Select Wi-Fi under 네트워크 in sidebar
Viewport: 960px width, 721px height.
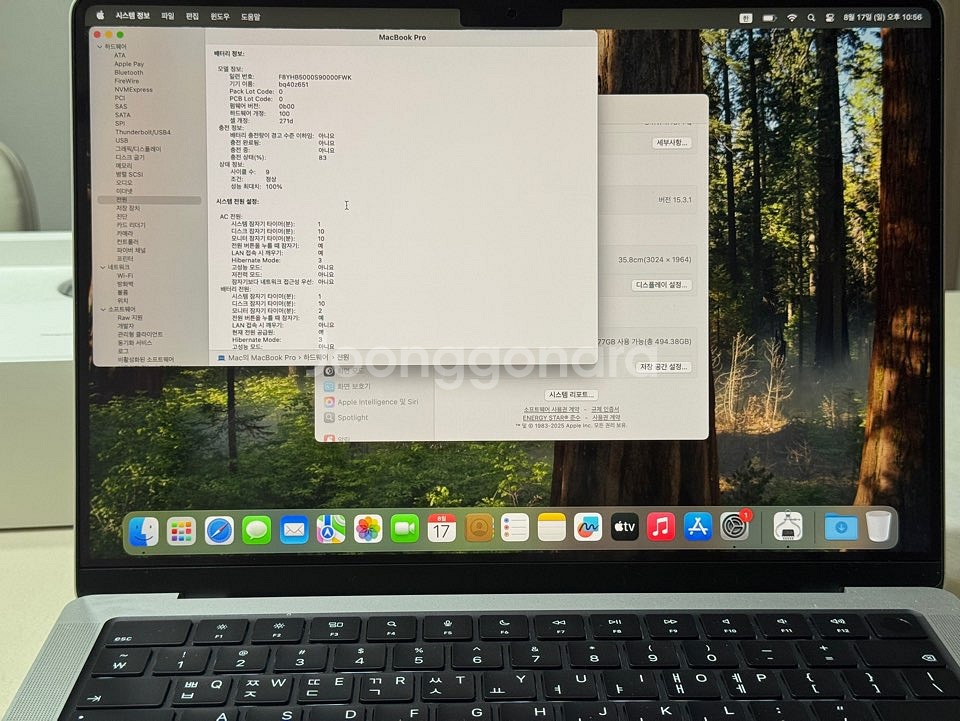tap(125, 276)
